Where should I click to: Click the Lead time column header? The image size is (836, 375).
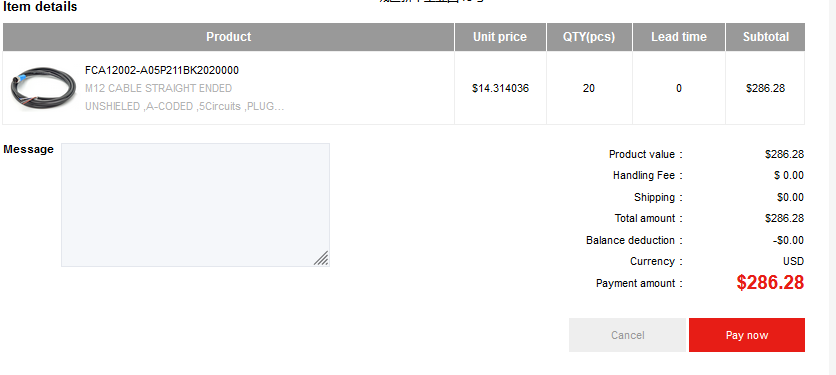pyautogui.click(x=679, y=37)
